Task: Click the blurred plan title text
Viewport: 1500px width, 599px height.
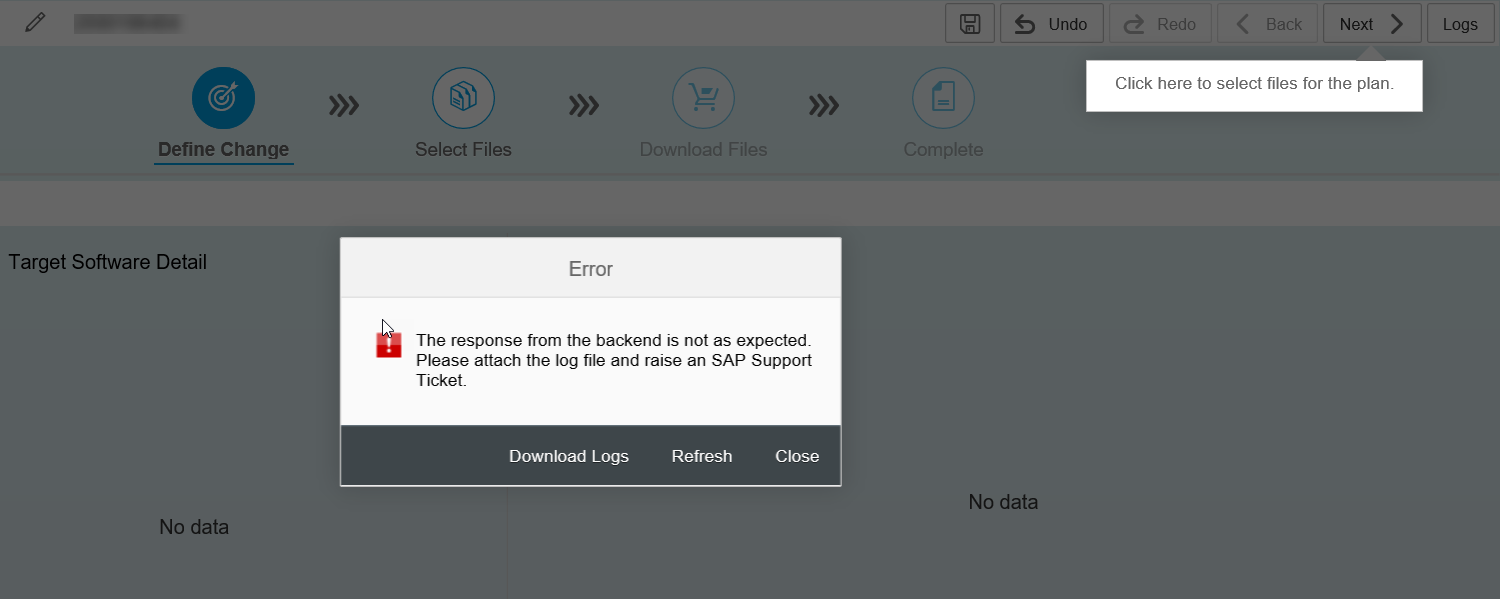Action: [127, 23]
